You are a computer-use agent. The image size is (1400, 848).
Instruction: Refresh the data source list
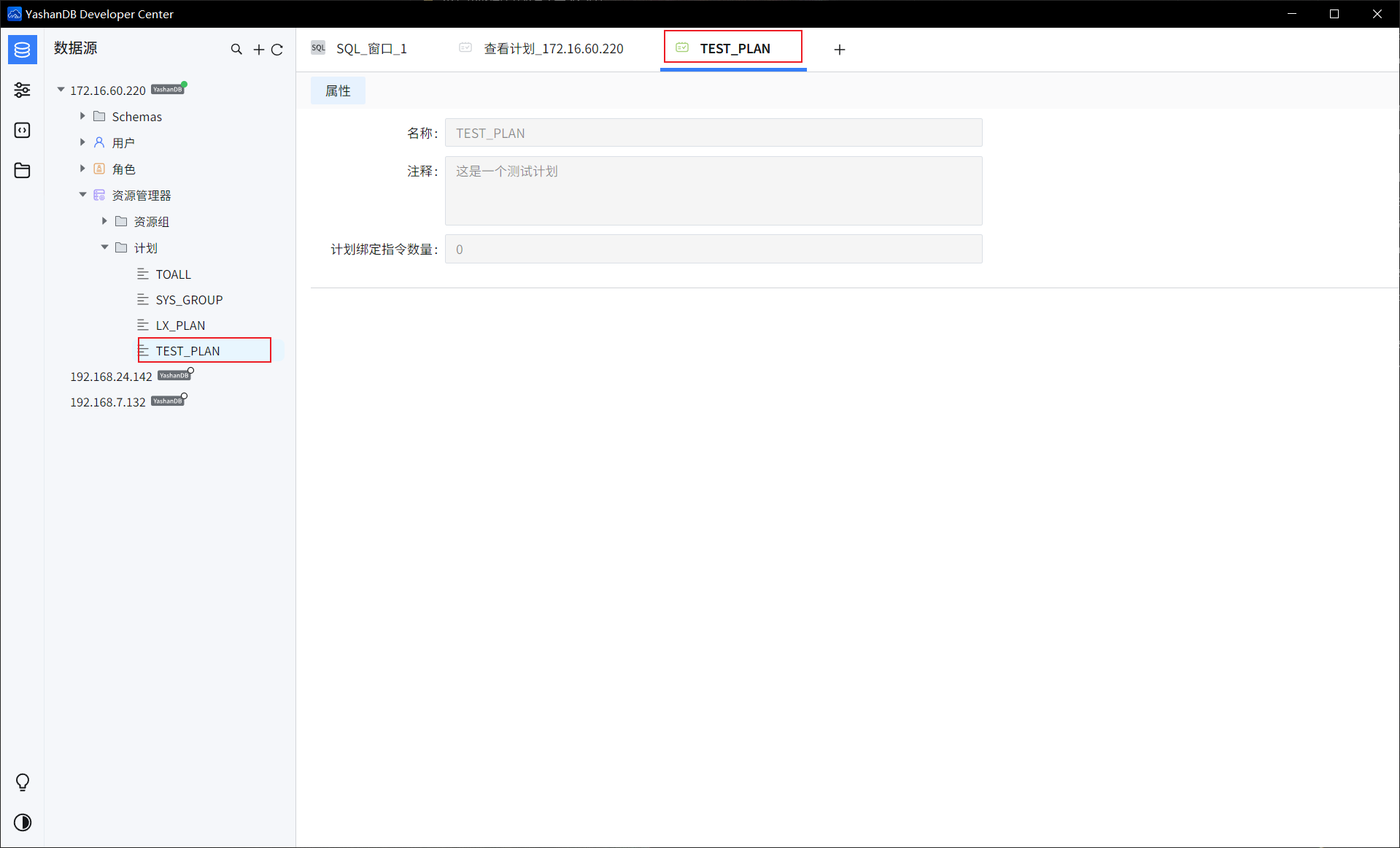point(277,50)
